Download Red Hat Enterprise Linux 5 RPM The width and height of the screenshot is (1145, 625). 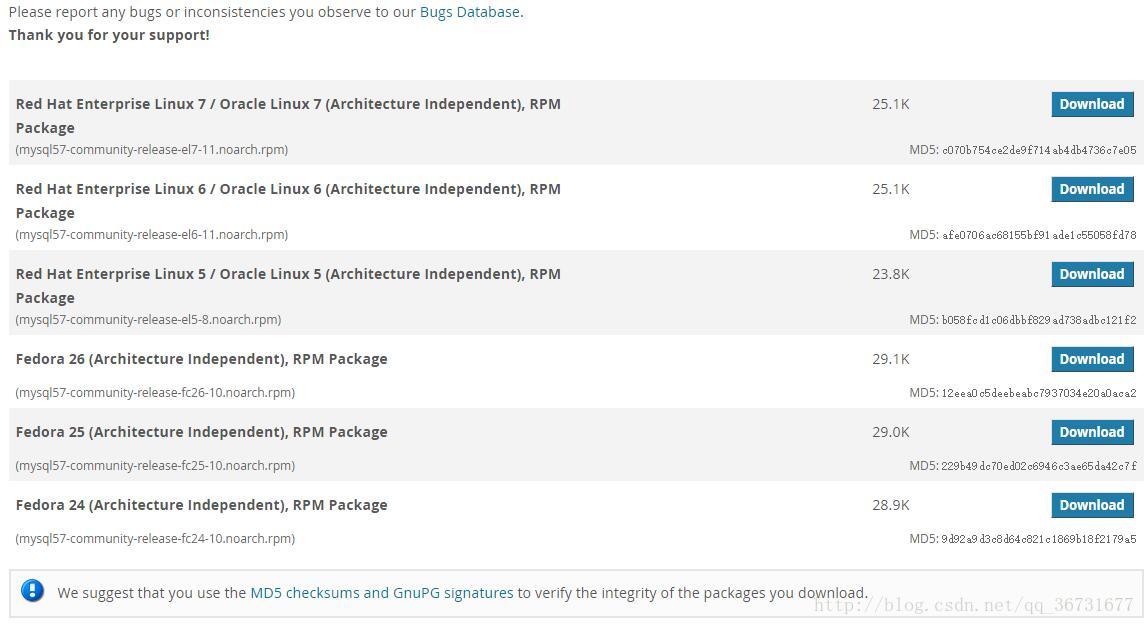click(1091, 274)
